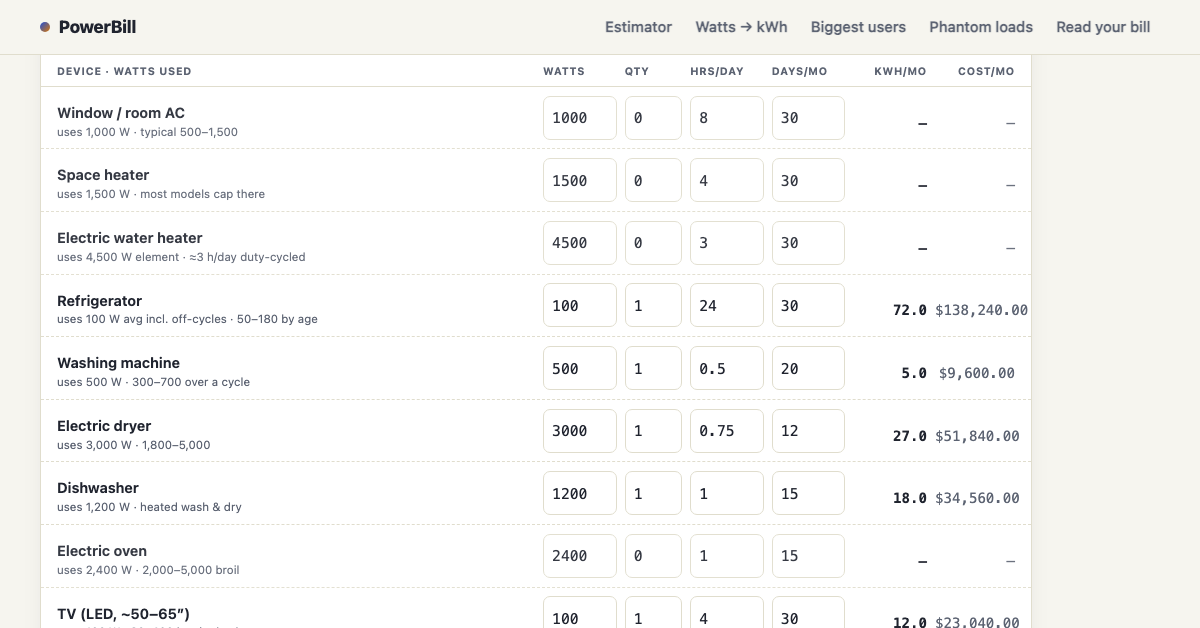Select the Space heater Hrs/day field
Image resolution: width=1200 pixels, height=628 pixels.
click(x=727, y=181)
